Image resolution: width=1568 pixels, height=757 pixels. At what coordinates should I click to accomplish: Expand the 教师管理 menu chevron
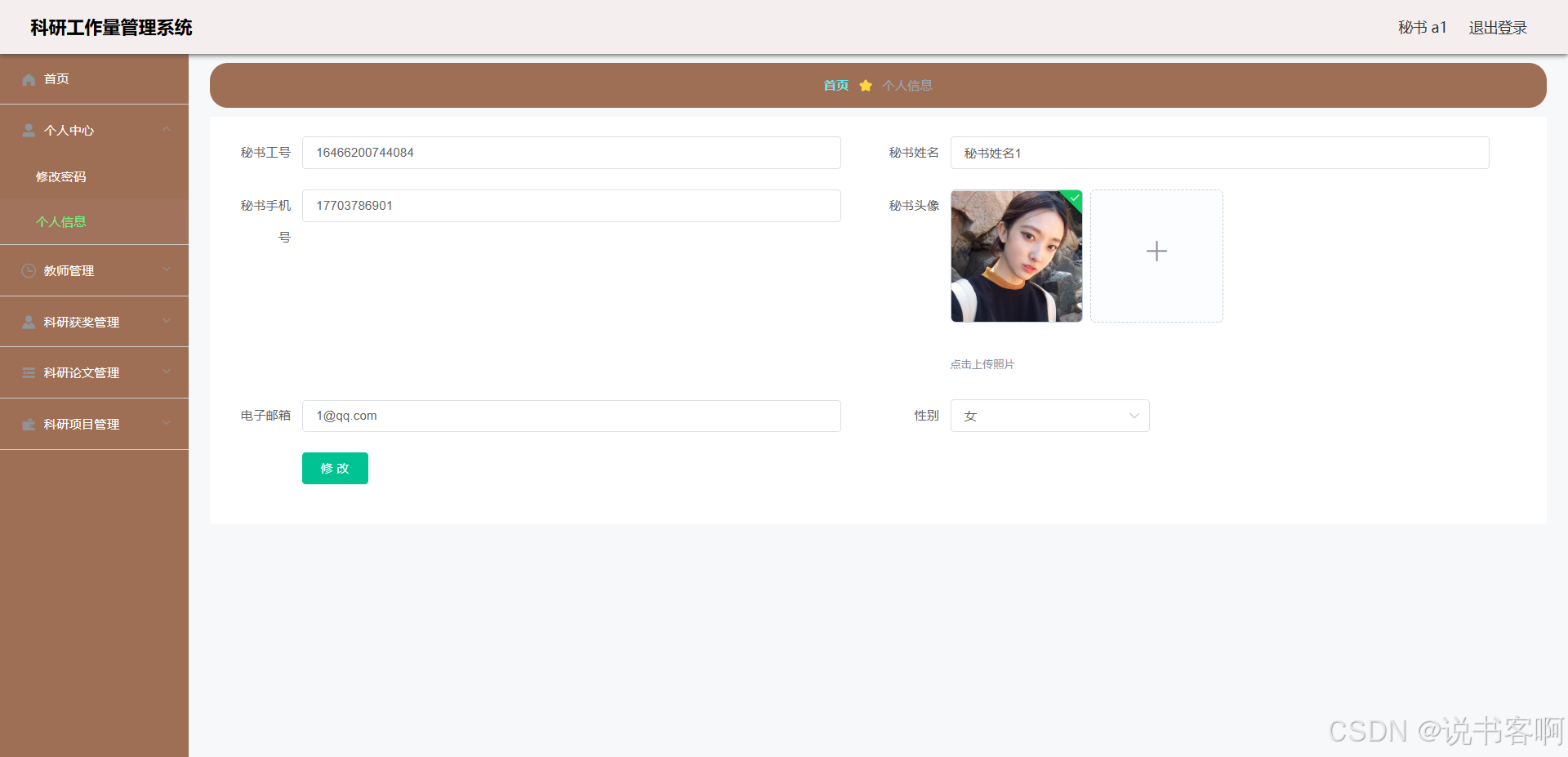pos(167,270)
